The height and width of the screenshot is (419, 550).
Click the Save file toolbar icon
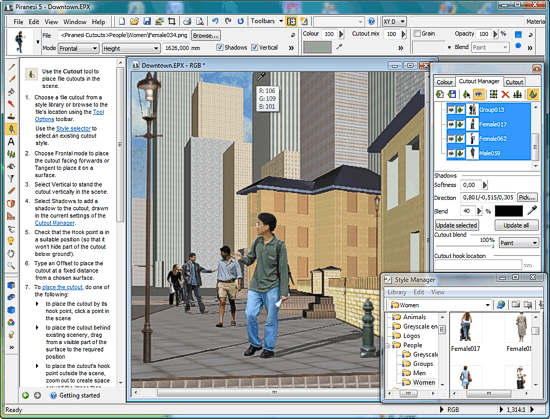coord(147,21)
